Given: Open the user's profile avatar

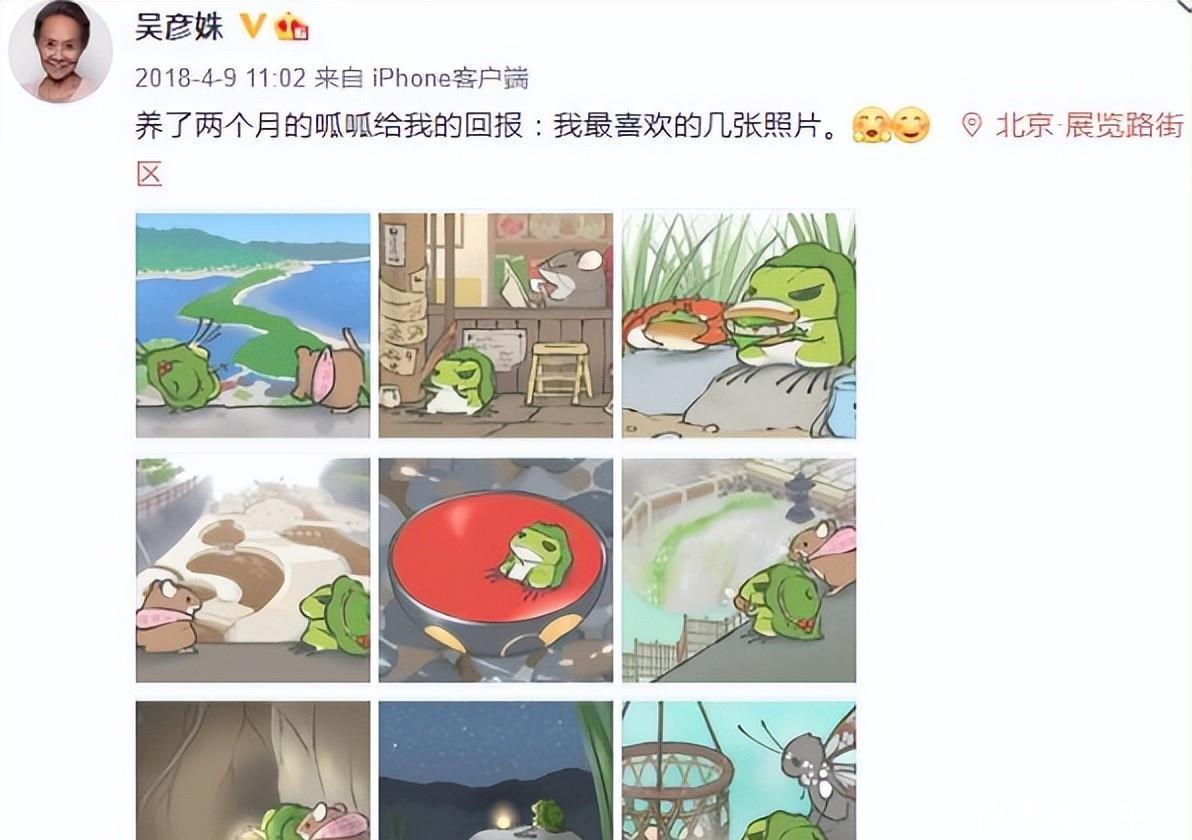Looking at the screenshot, I should (x=61, y=52).
